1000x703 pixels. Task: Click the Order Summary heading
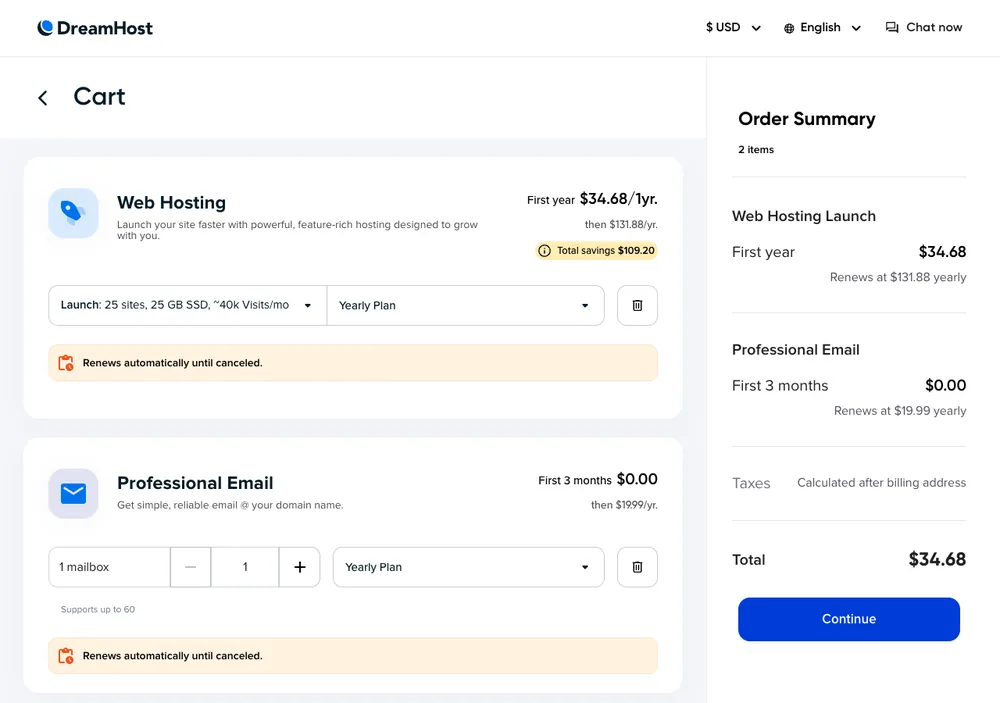click(807, 119)
